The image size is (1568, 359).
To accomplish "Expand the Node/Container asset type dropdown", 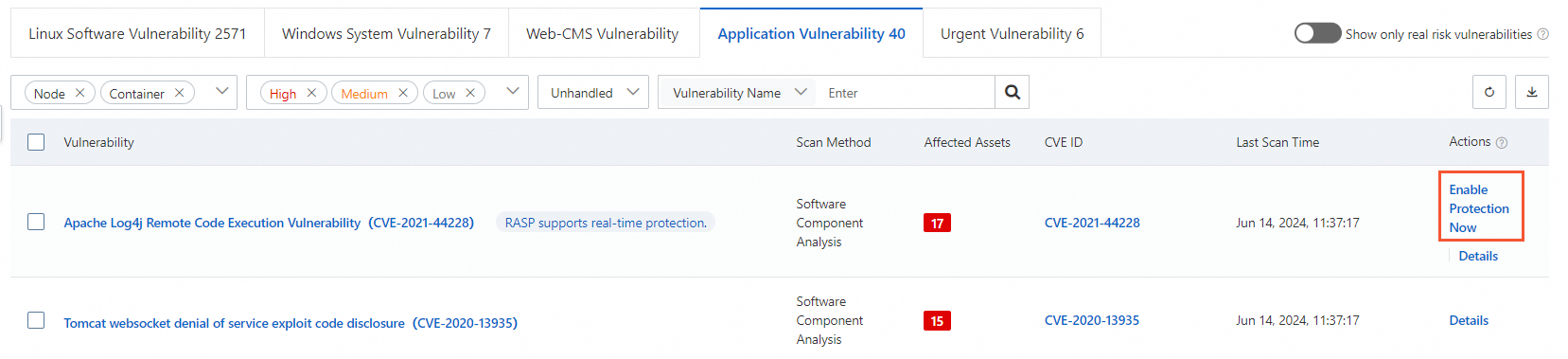I will tap(222, 92).
